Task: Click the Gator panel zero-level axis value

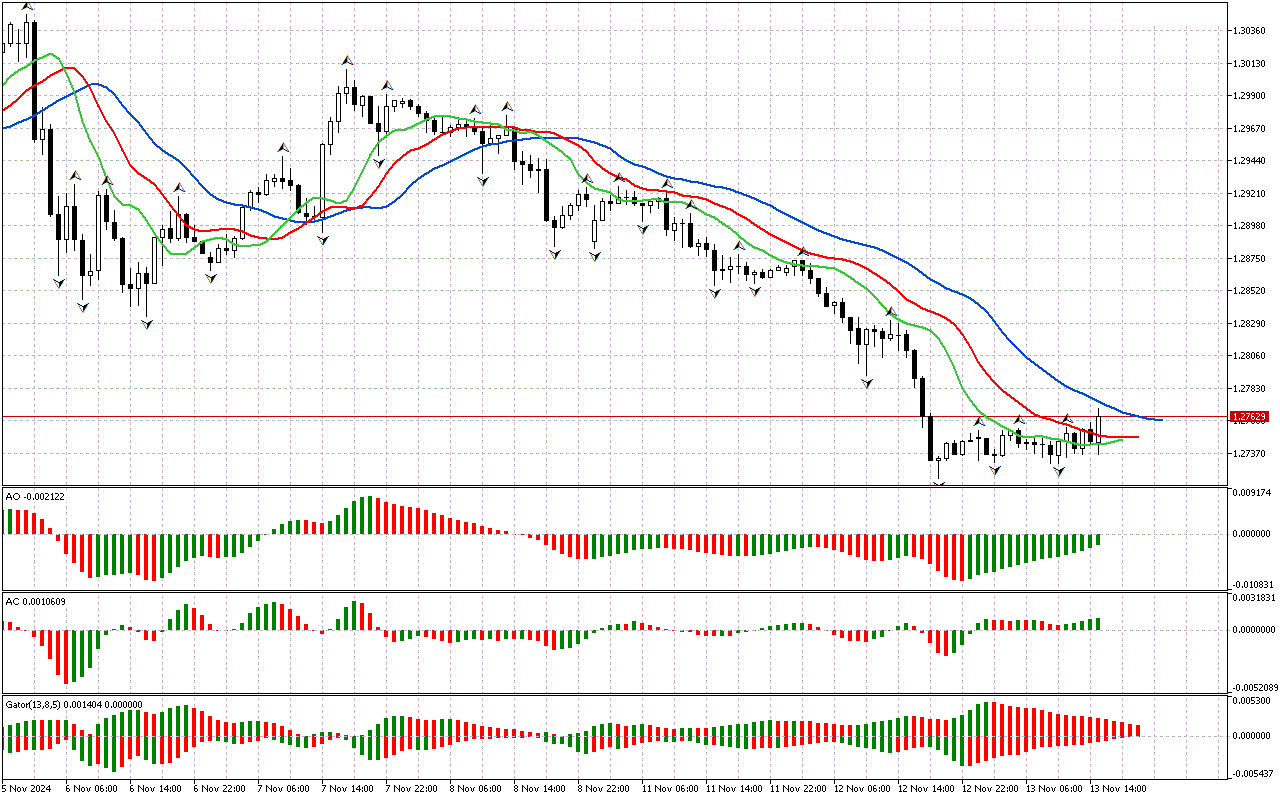Action: coord(1252,736)
